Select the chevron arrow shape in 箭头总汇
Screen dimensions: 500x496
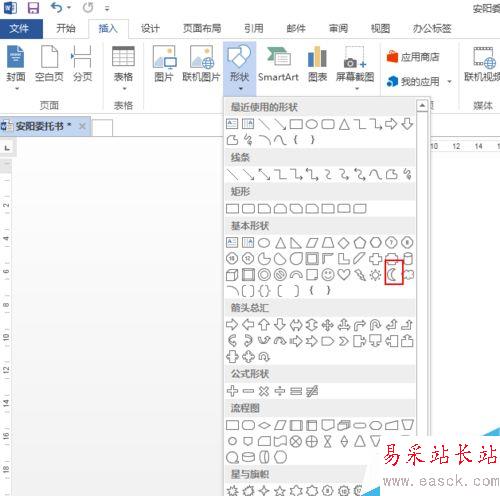(344, 341)
